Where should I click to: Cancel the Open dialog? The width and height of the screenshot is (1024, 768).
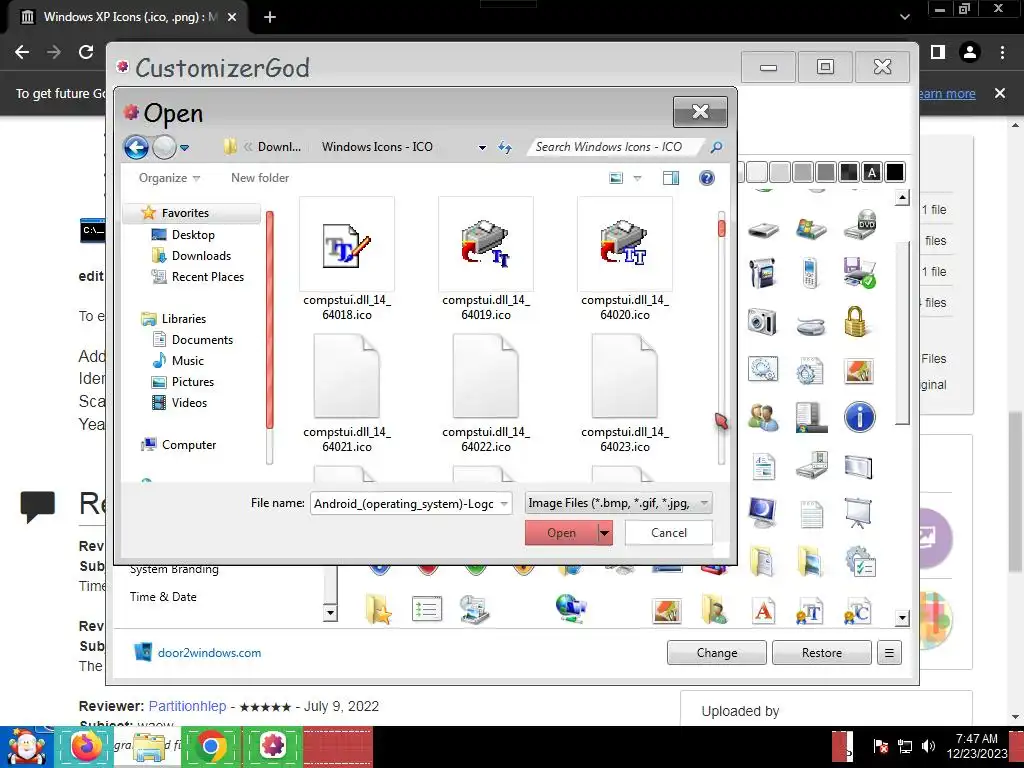tap(669, 533)
